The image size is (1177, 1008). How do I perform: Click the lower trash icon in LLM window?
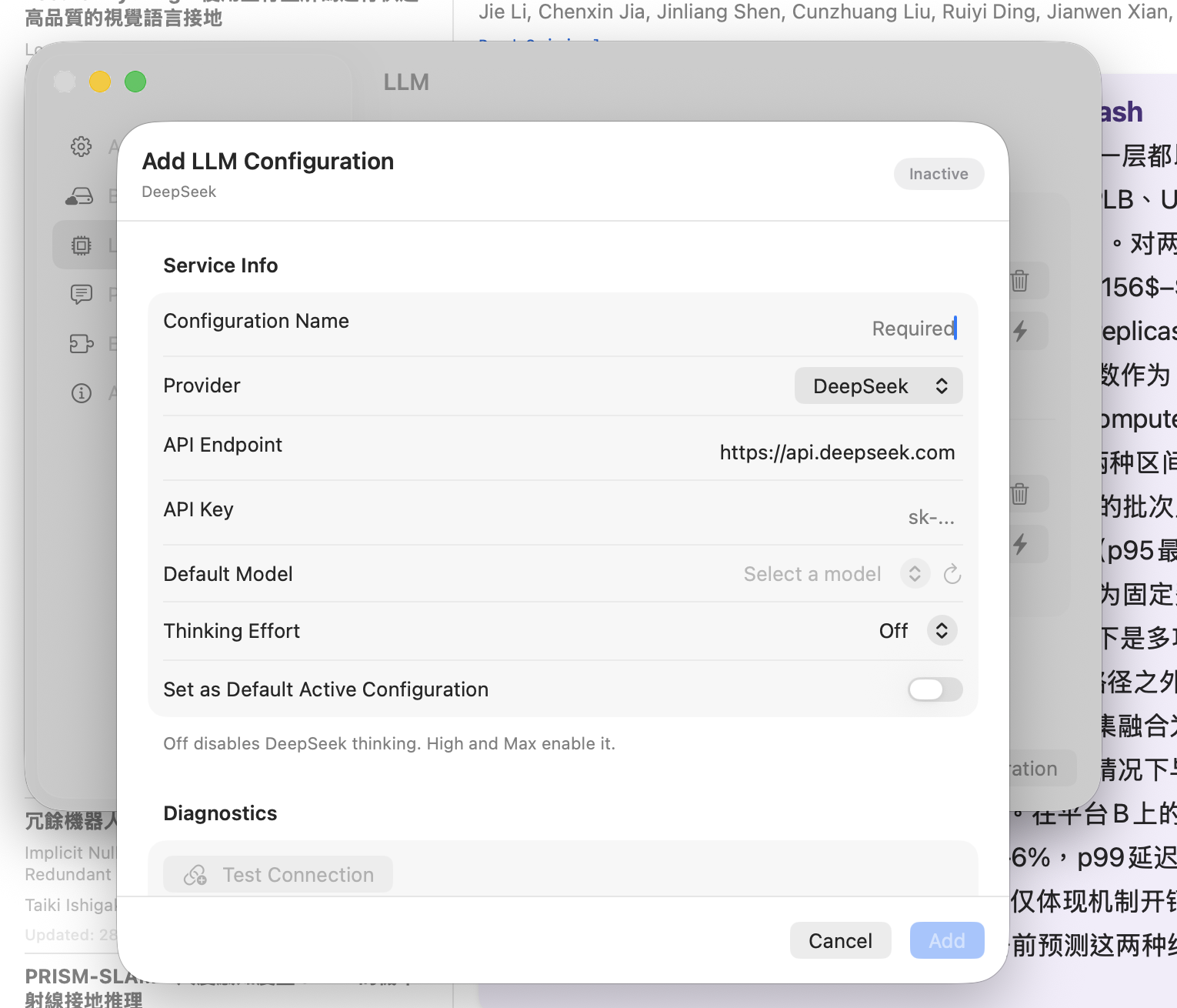pyautogui.click(x=1020, y=494)
